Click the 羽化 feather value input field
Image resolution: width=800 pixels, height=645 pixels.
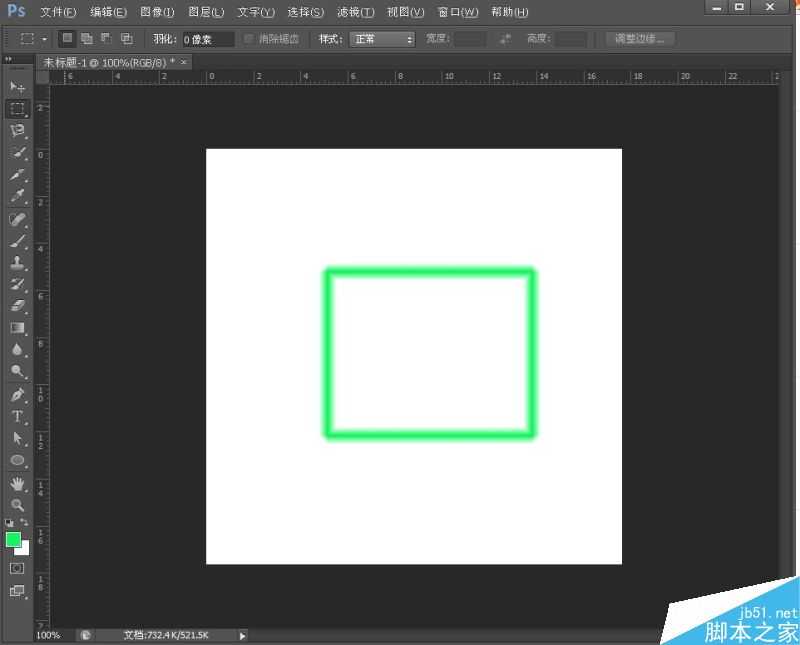pos(207,39)
